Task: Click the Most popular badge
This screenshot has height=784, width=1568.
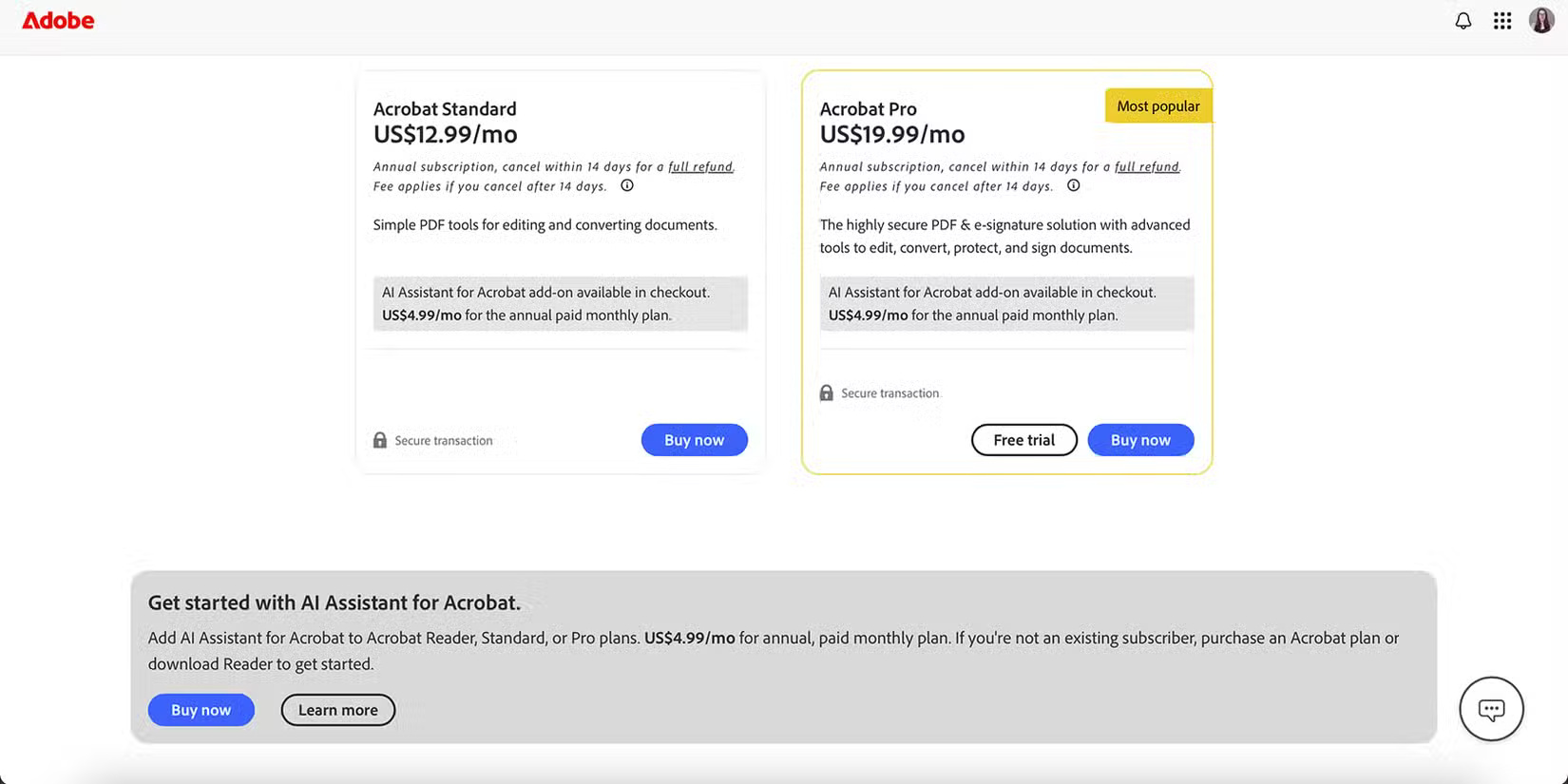Action: click(1158, 105)
